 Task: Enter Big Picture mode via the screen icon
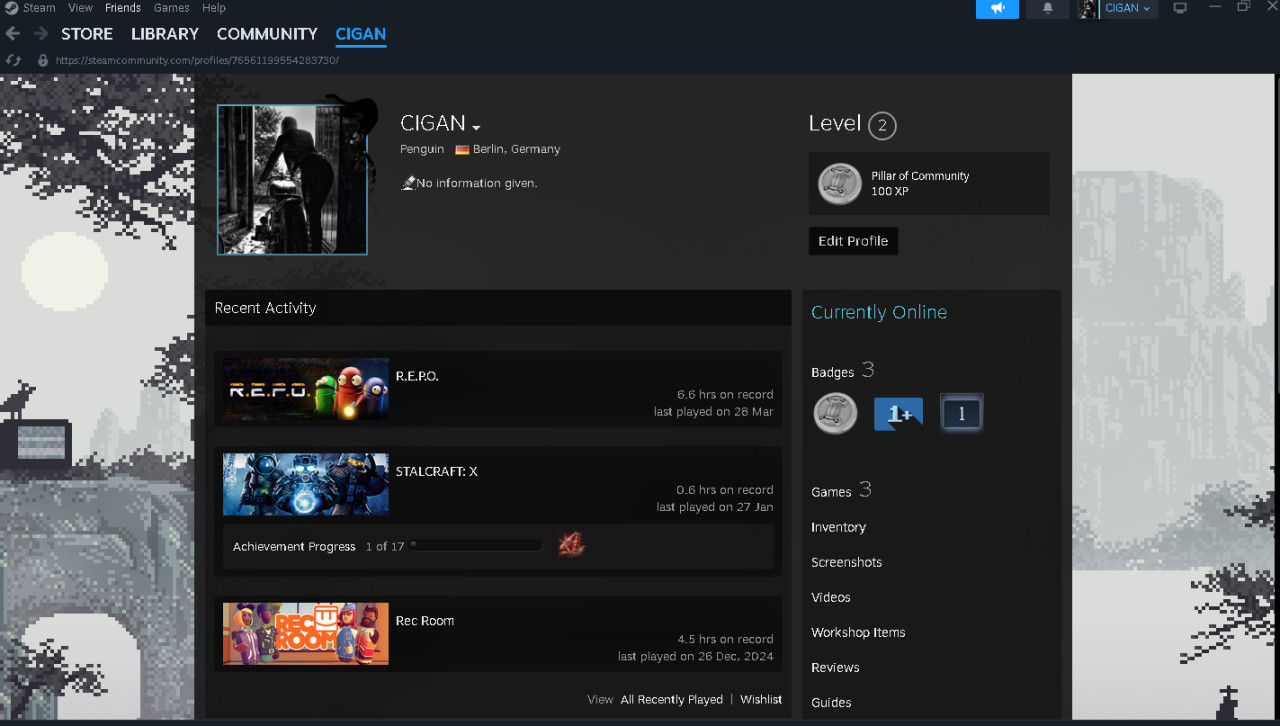click(x=1180, y=7)
